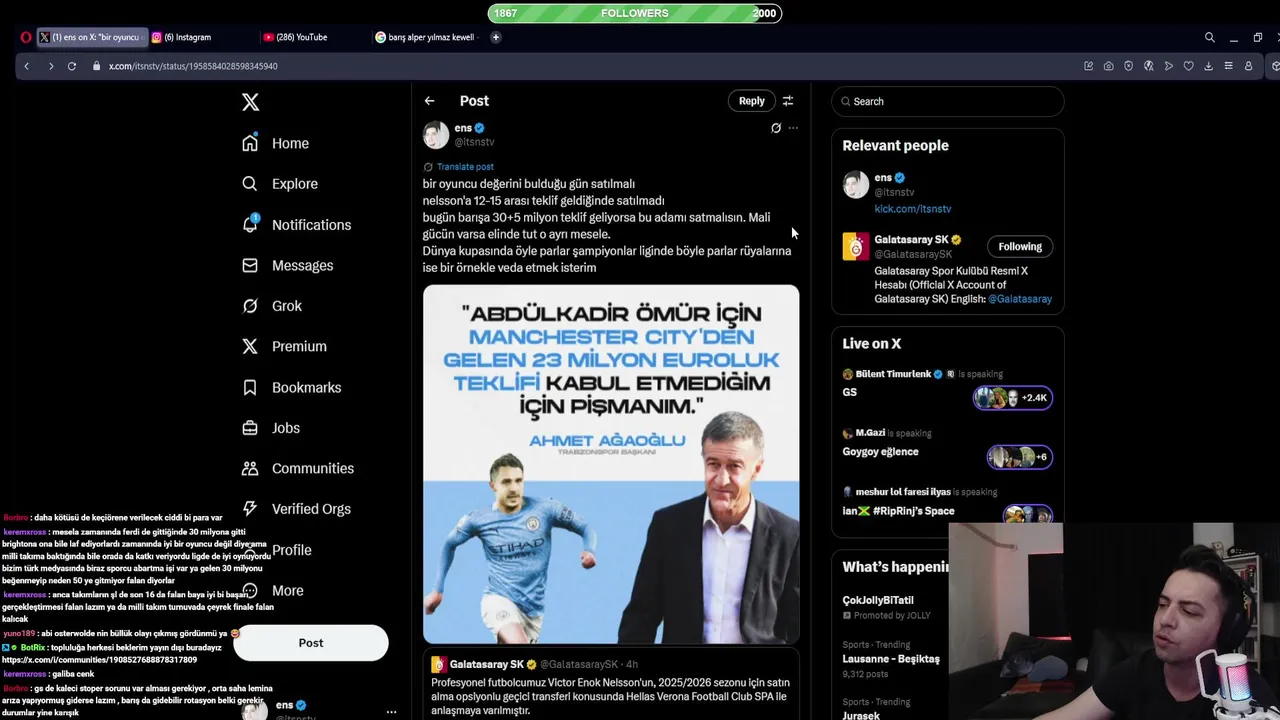Open Galatasaray SK in Relevant people
Screen dimensions: 1280x720
[911, 240]
